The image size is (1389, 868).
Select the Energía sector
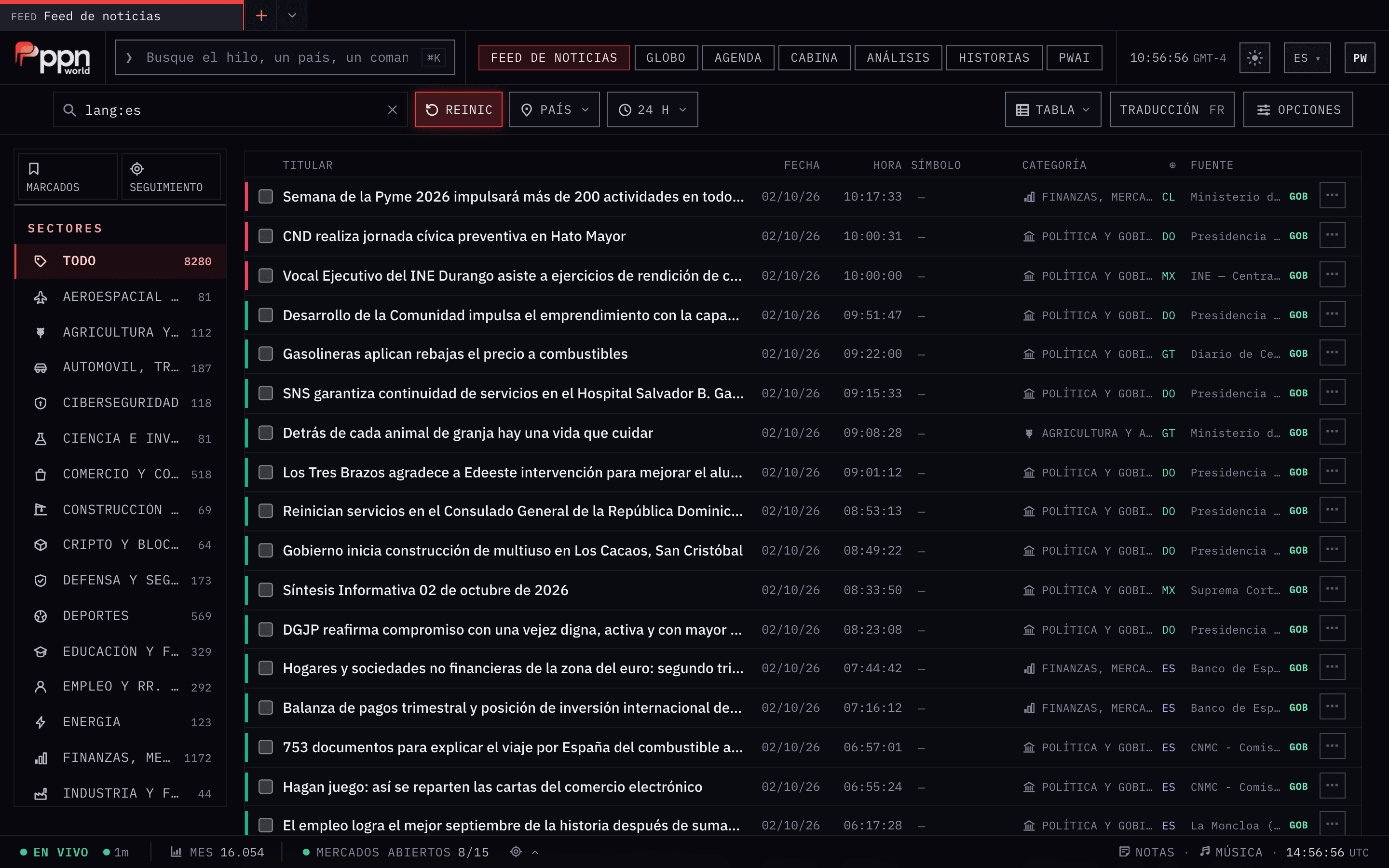(x=121, y=722)
